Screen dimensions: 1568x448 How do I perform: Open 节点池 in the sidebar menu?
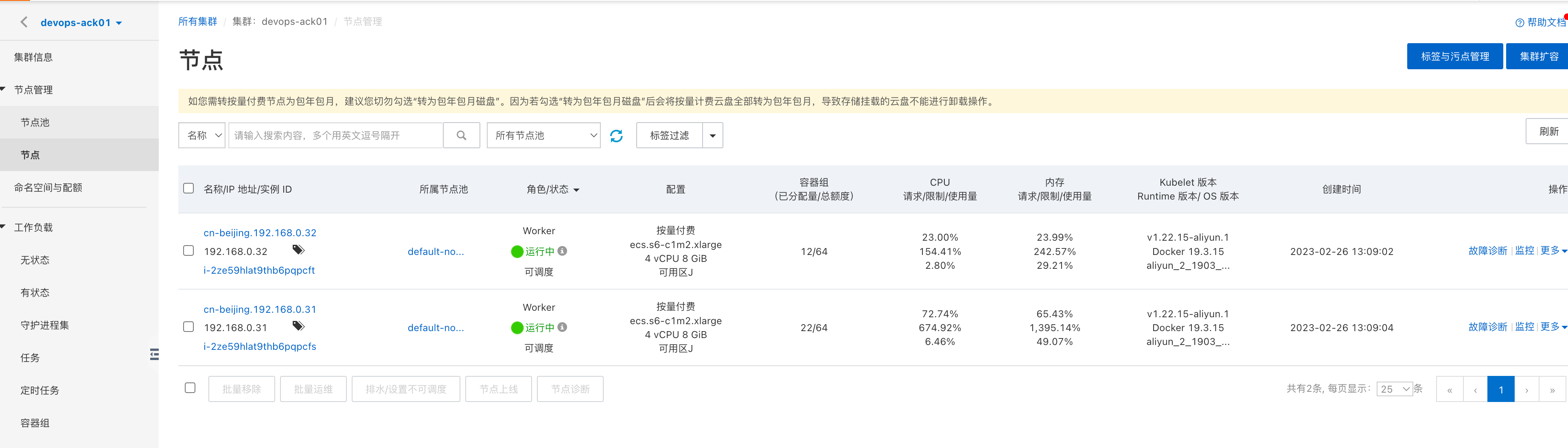(35, 122)
